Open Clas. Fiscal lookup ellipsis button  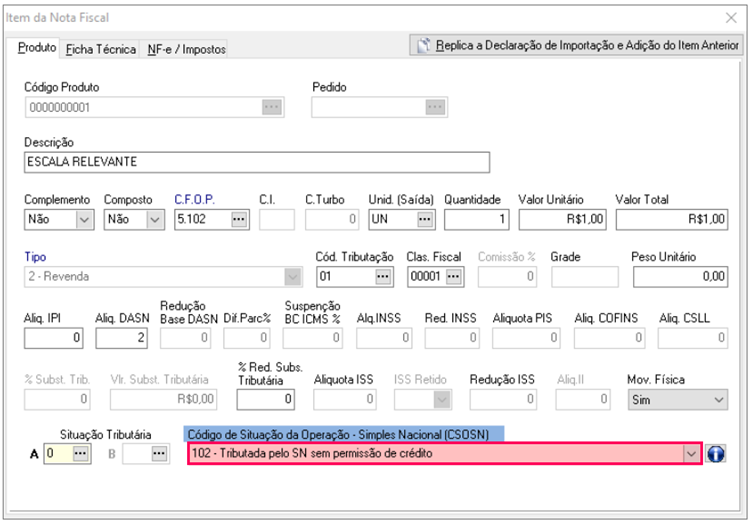pos(453,276)
